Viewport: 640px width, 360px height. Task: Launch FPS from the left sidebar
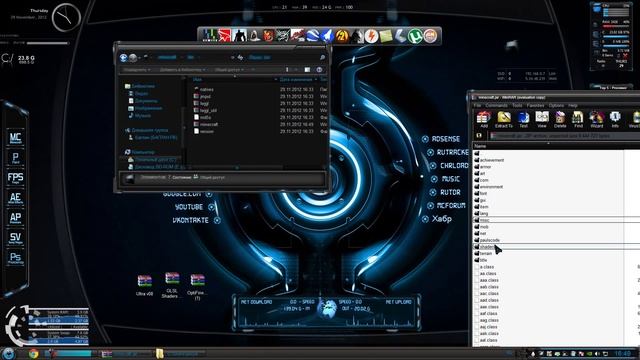(x=15, y=178)
